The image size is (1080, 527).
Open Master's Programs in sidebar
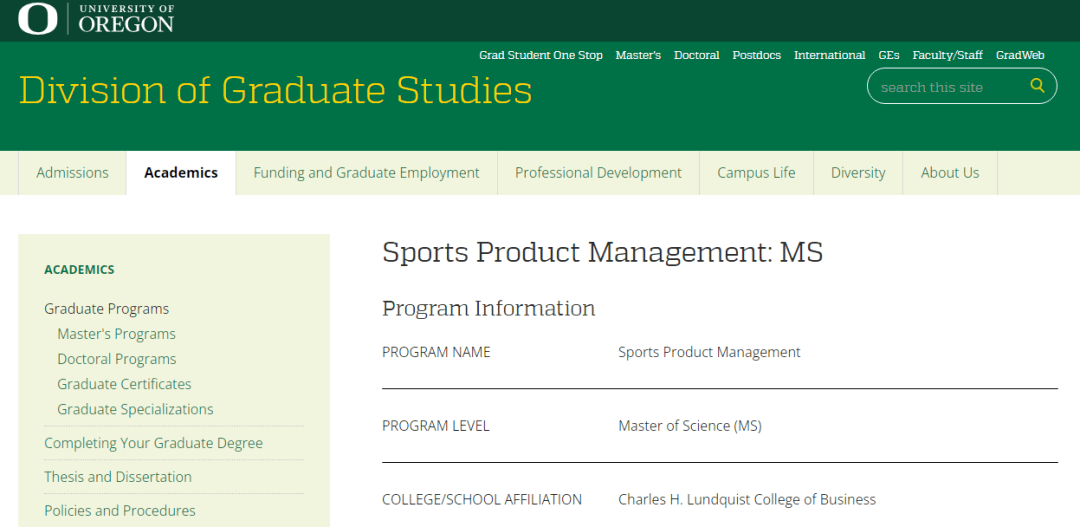click(116, 334)
